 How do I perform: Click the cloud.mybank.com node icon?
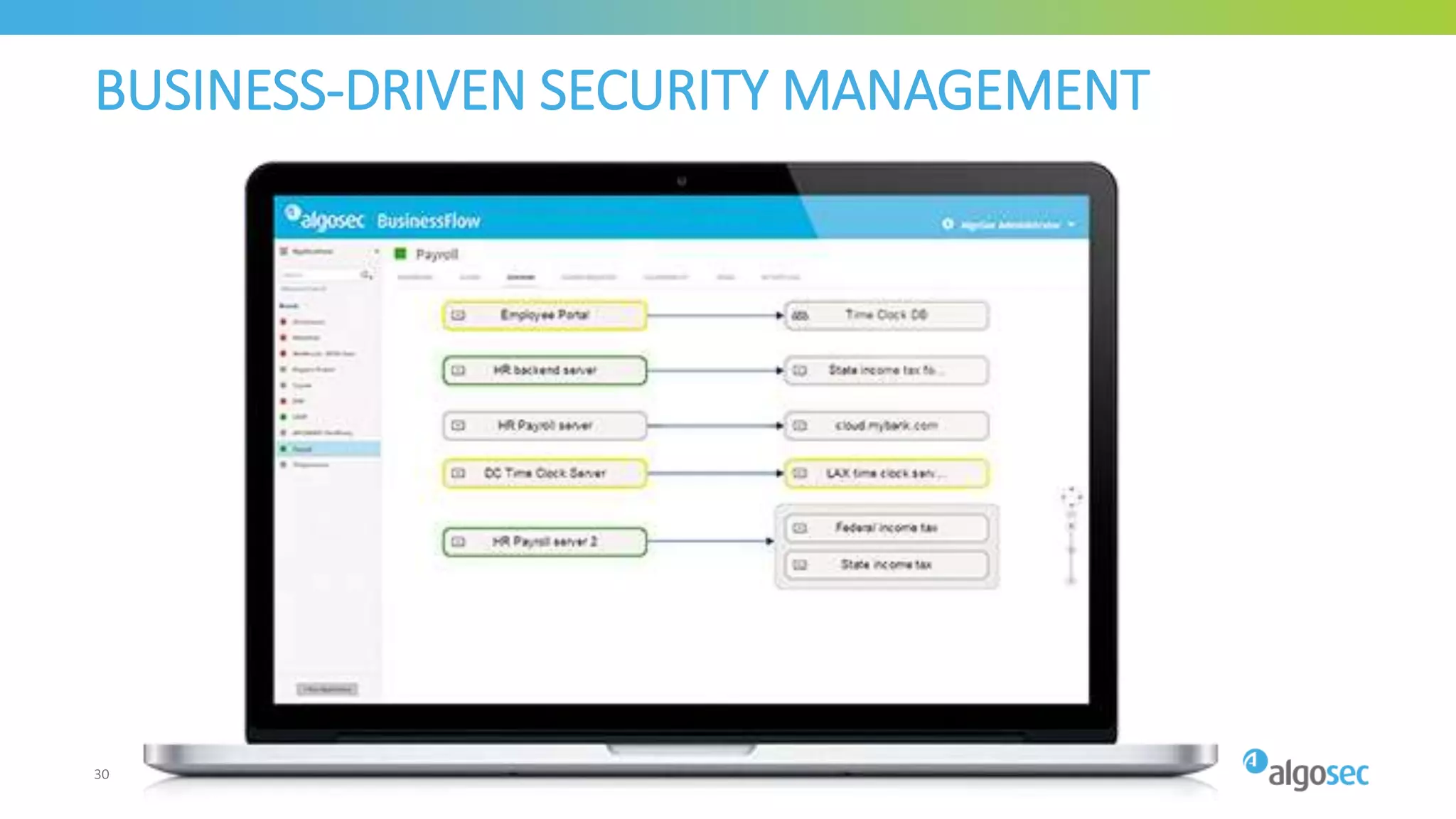(x=800, y=426)
